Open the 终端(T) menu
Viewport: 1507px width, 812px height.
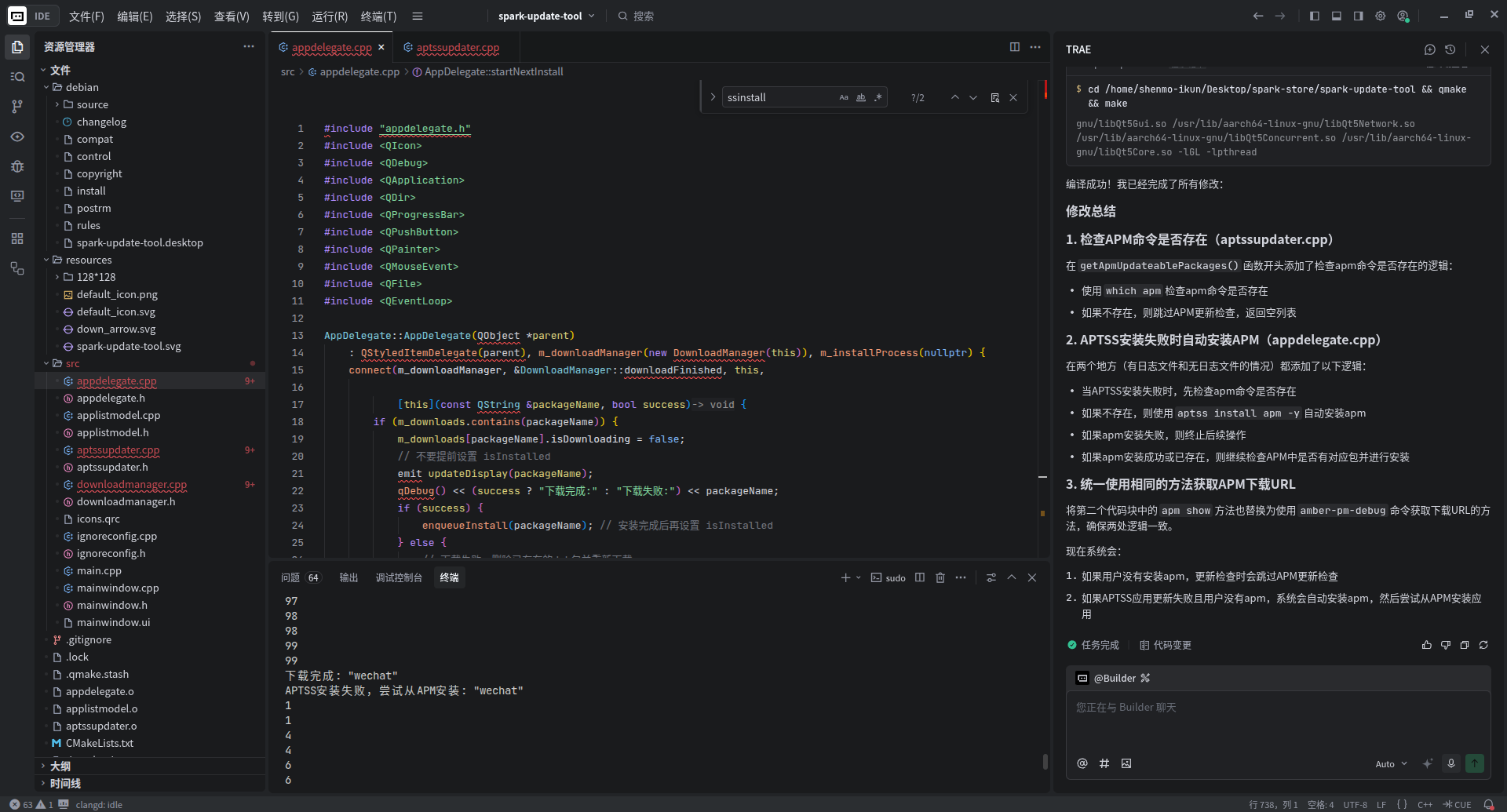(378, 16)
